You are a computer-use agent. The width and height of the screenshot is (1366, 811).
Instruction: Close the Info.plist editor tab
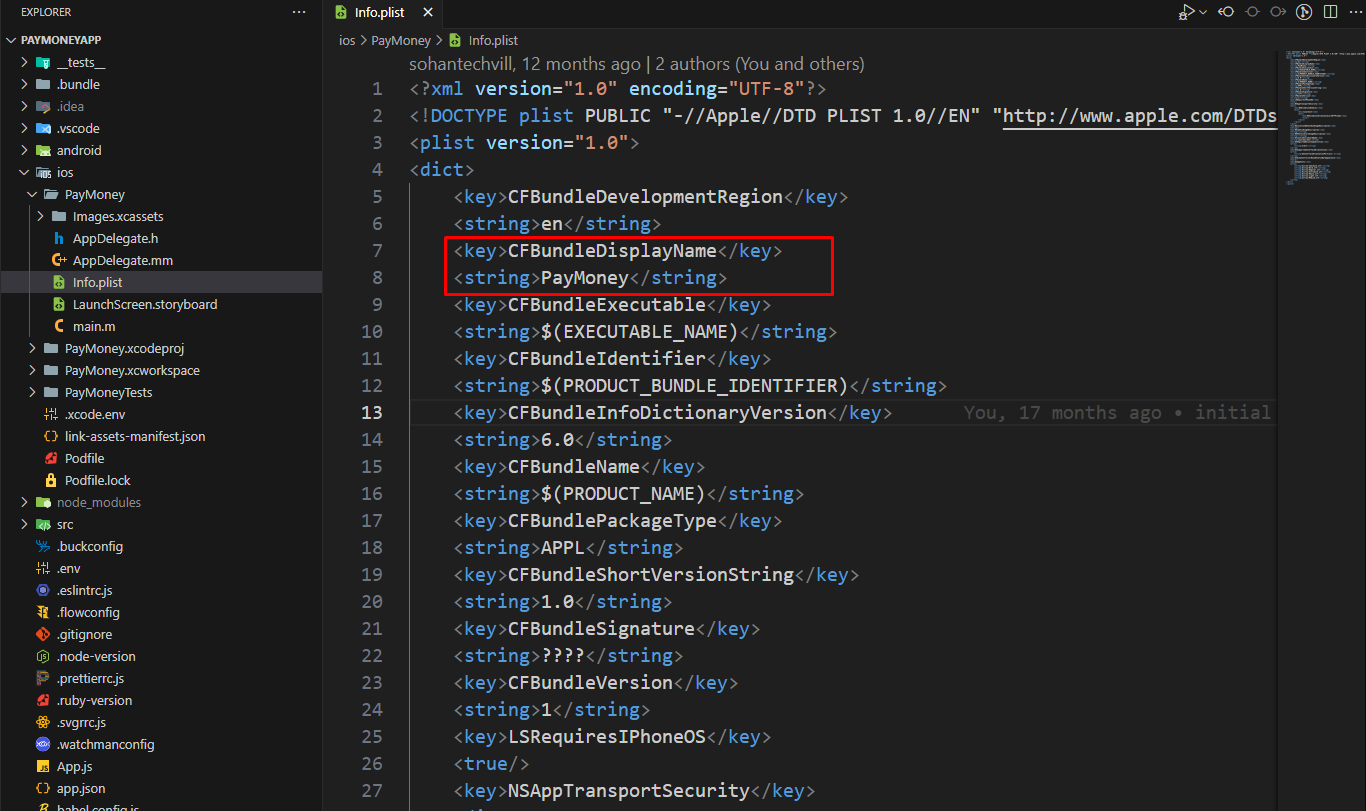(428, 13)
